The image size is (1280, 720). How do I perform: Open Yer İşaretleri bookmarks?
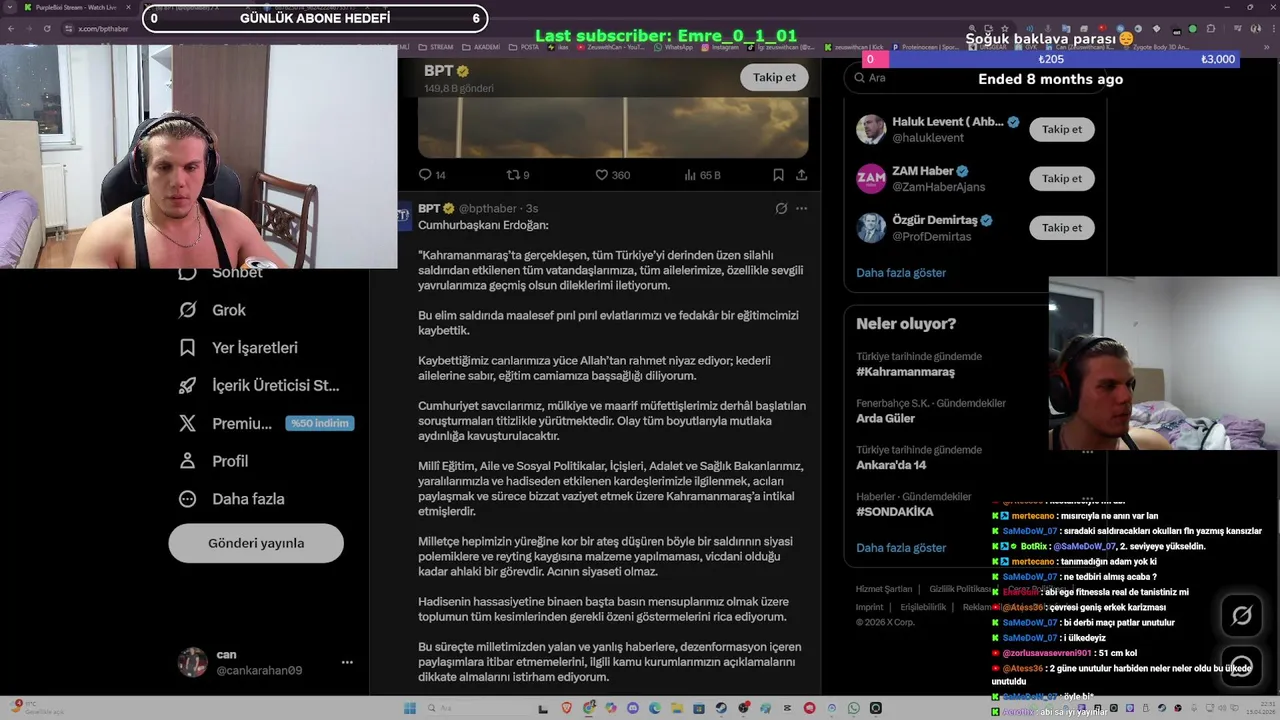[238, 348]
